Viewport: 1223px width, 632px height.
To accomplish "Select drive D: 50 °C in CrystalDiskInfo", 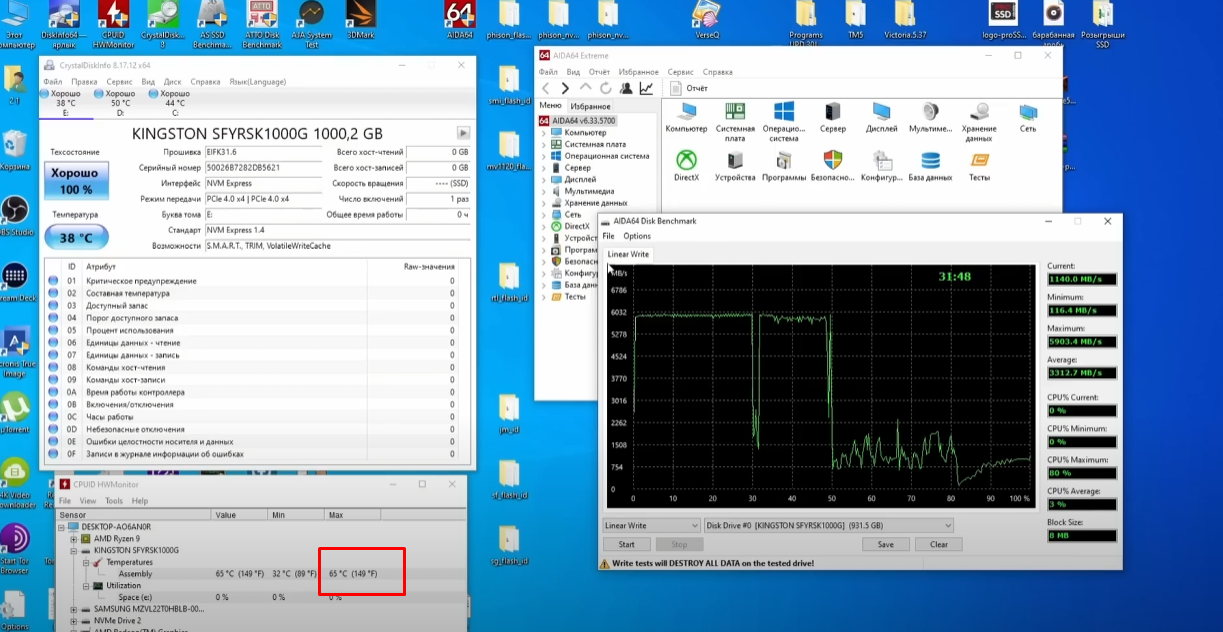I will pos(118,103).
